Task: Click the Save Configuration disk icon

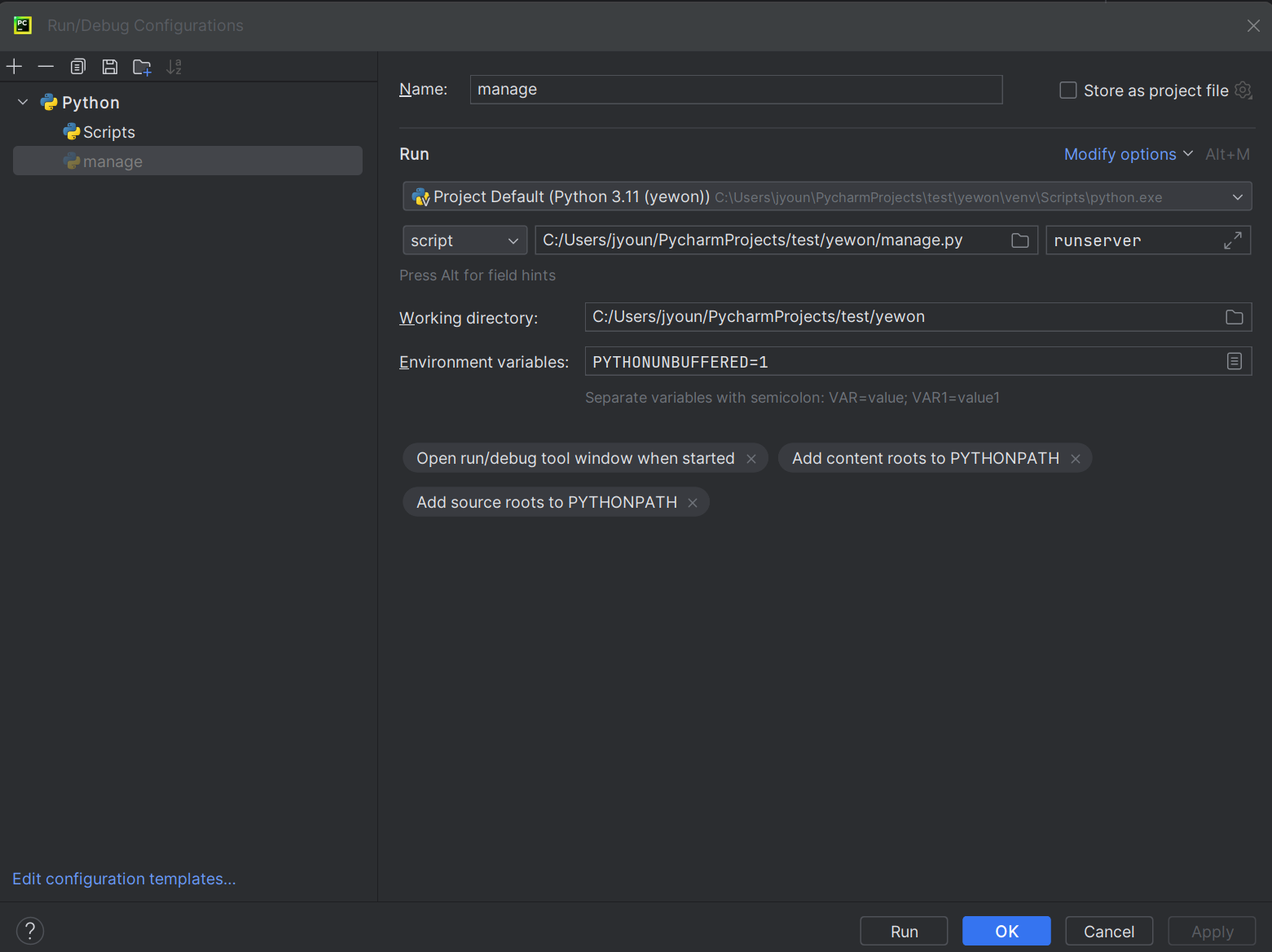Action: point(110,67)
